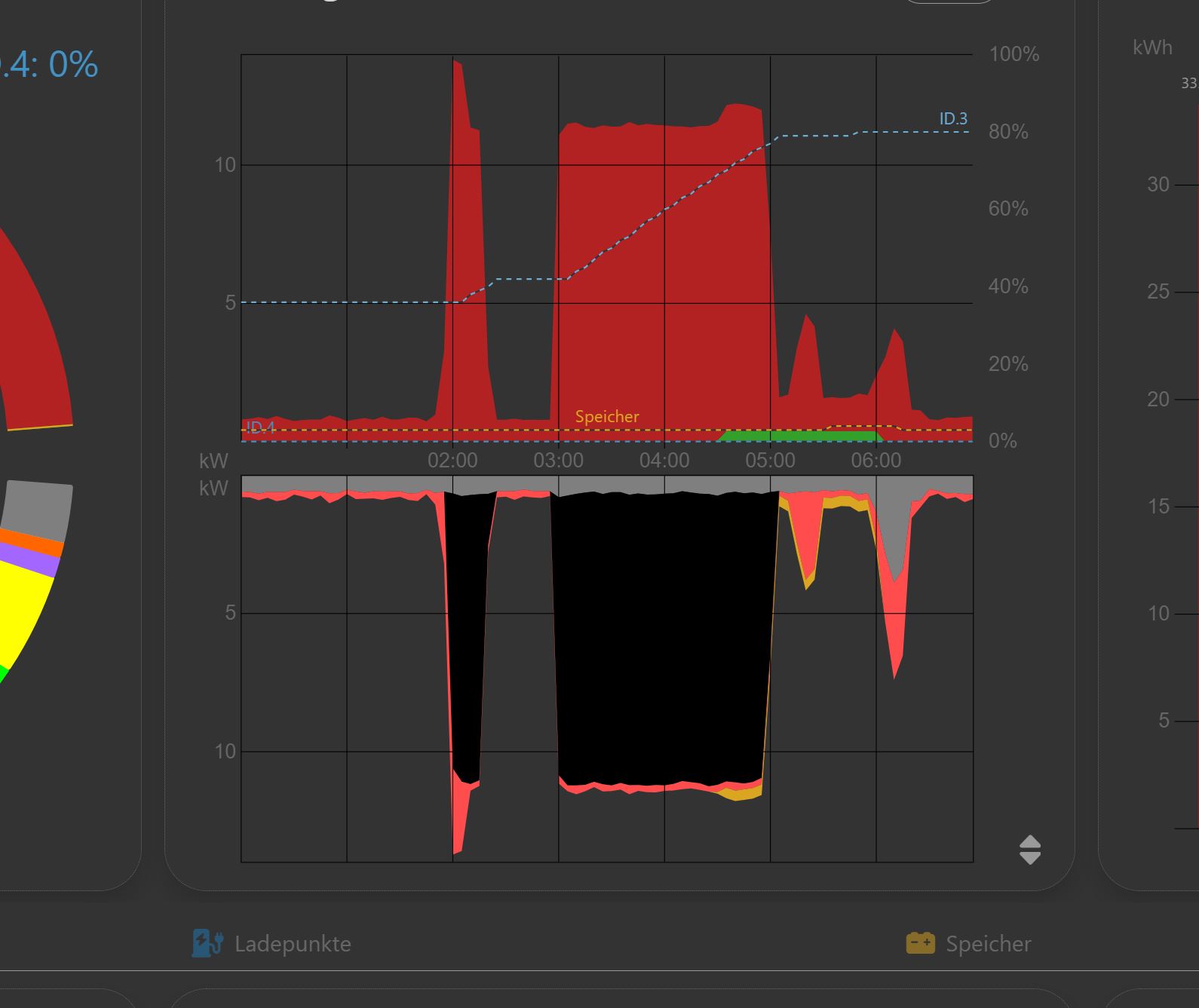Click the ID.4 label in graph
This screenshot has width=1199, height=1008.
pyautogui.click(x=261, y=427)
